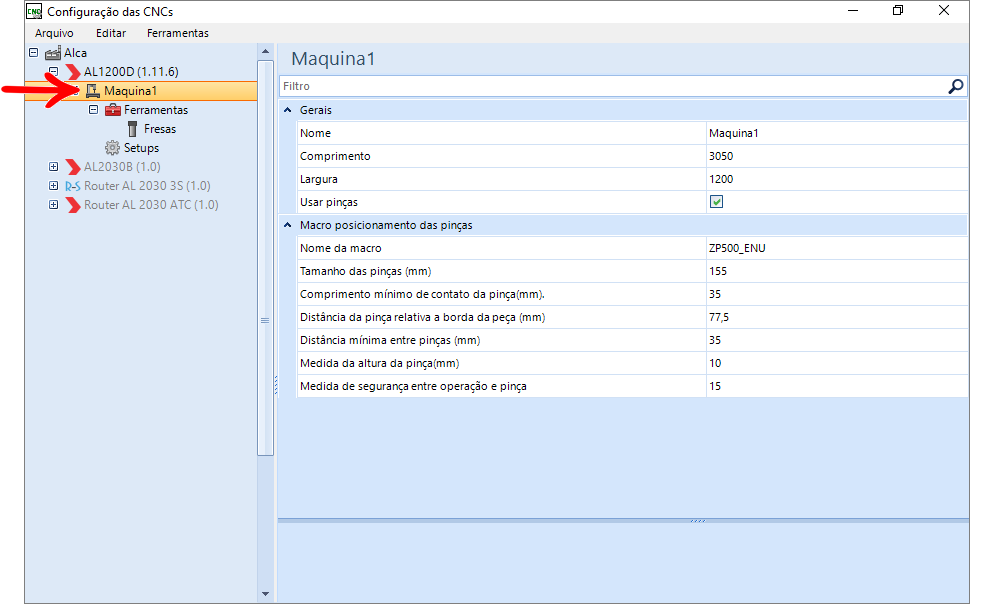Click the Ferramentas red toolbox icon
The image size is (981, 609).
(x=113, y=110)
